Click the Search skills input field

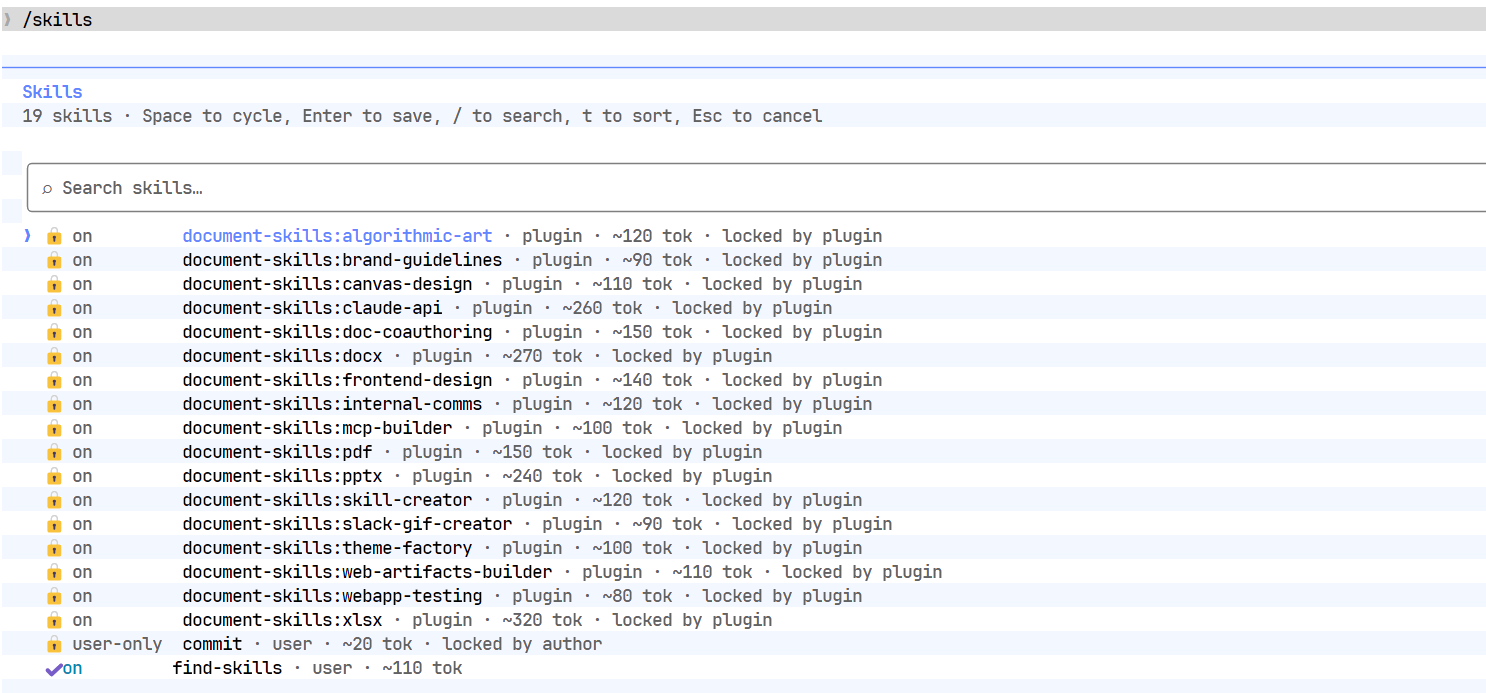[x=756, y=188]
